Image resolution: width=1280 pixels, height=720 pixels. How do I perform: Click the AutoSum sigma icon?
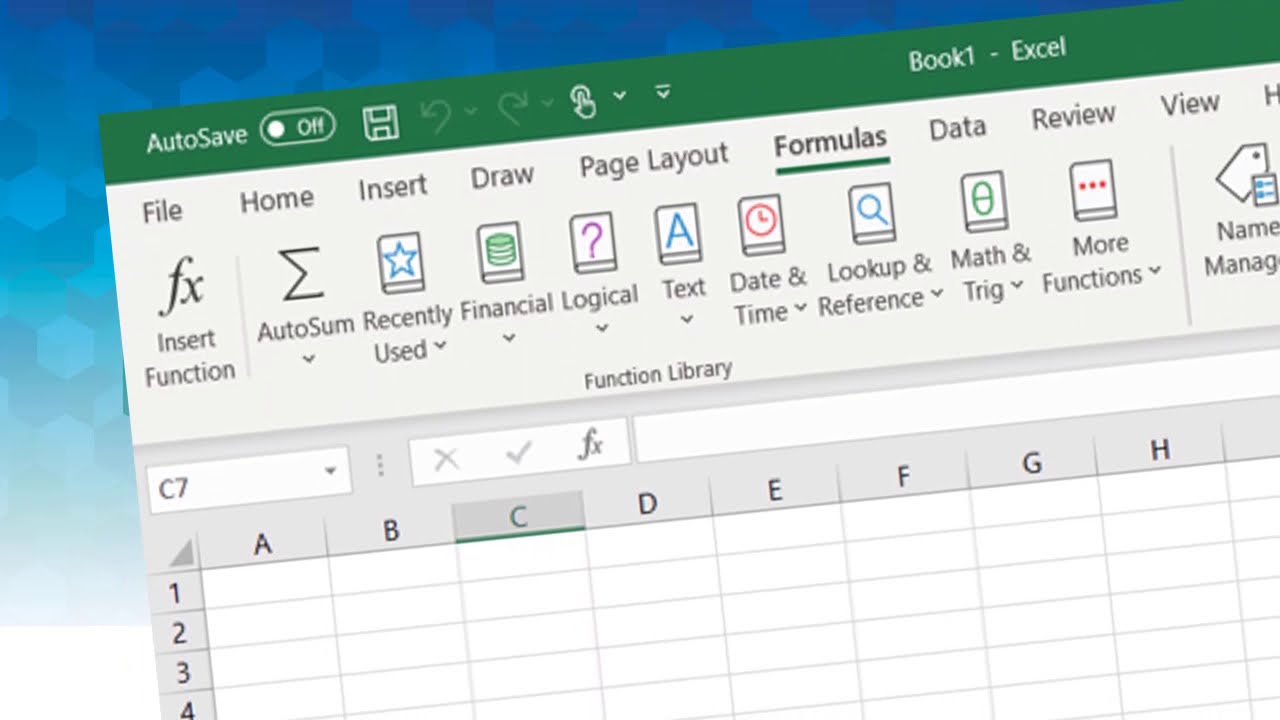tap(303, 277)
